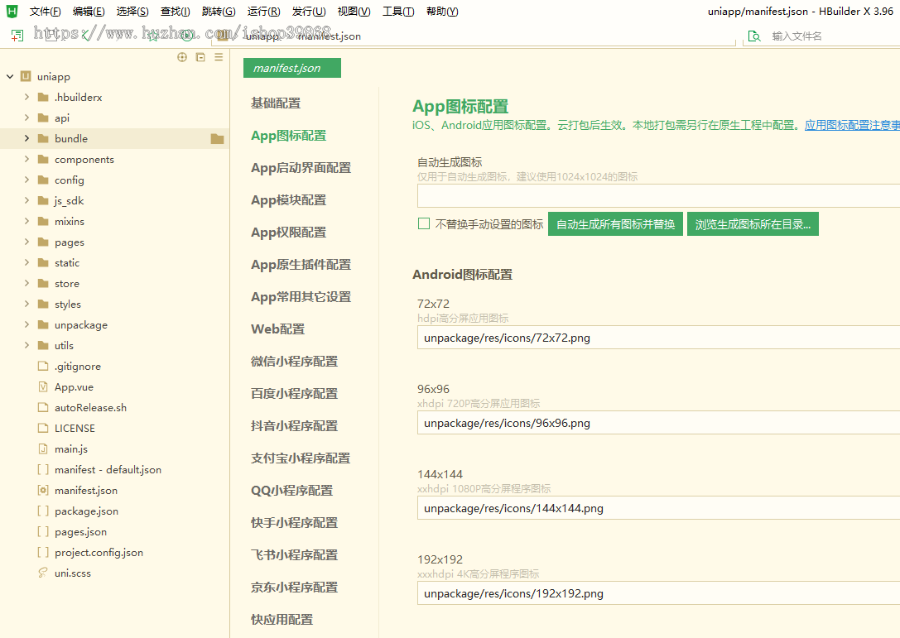Open the 编辑(E) menu

88,11
